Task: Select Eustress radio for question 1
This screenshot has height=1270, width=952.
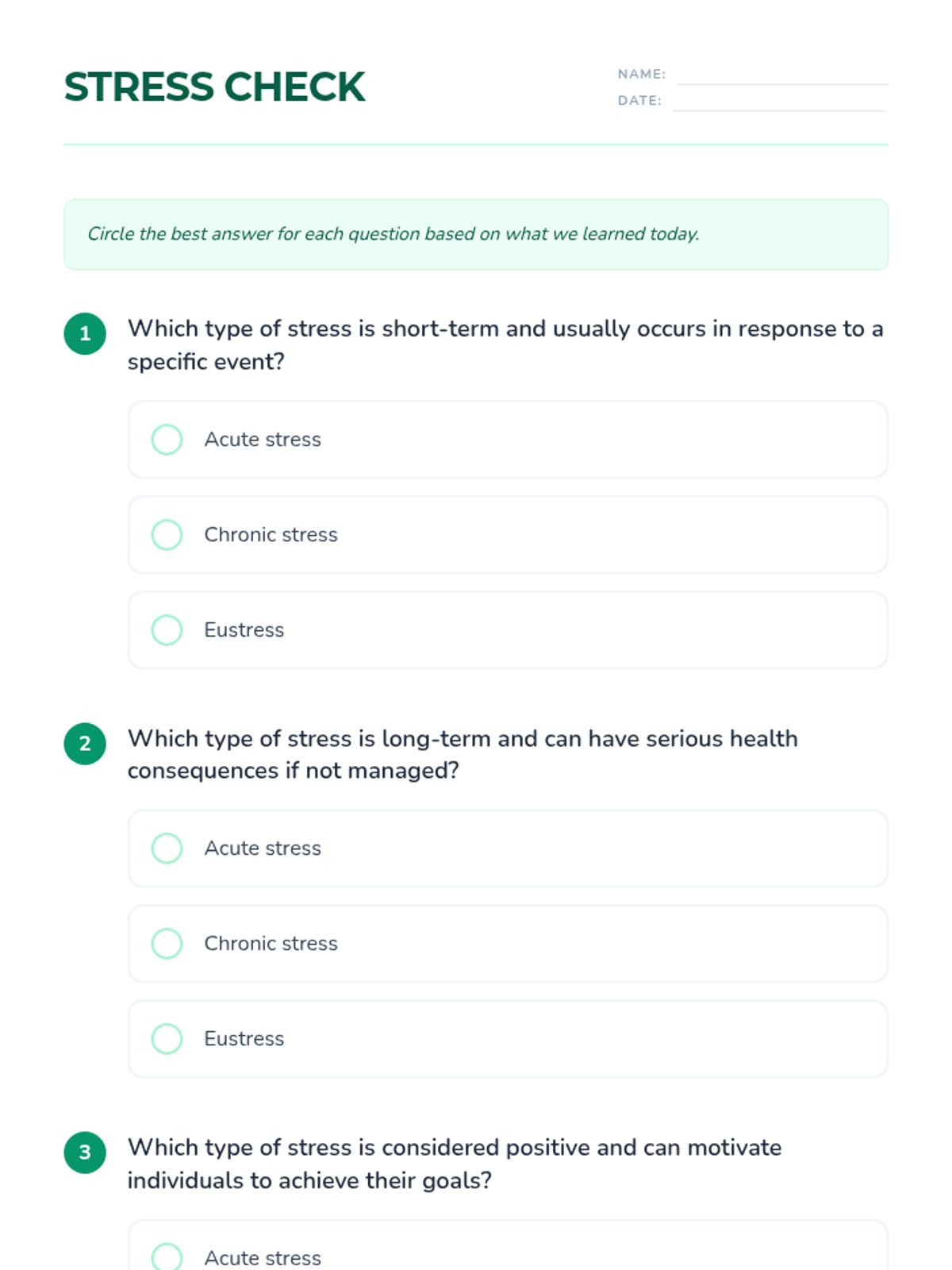Action: click(x=167, y=629)
